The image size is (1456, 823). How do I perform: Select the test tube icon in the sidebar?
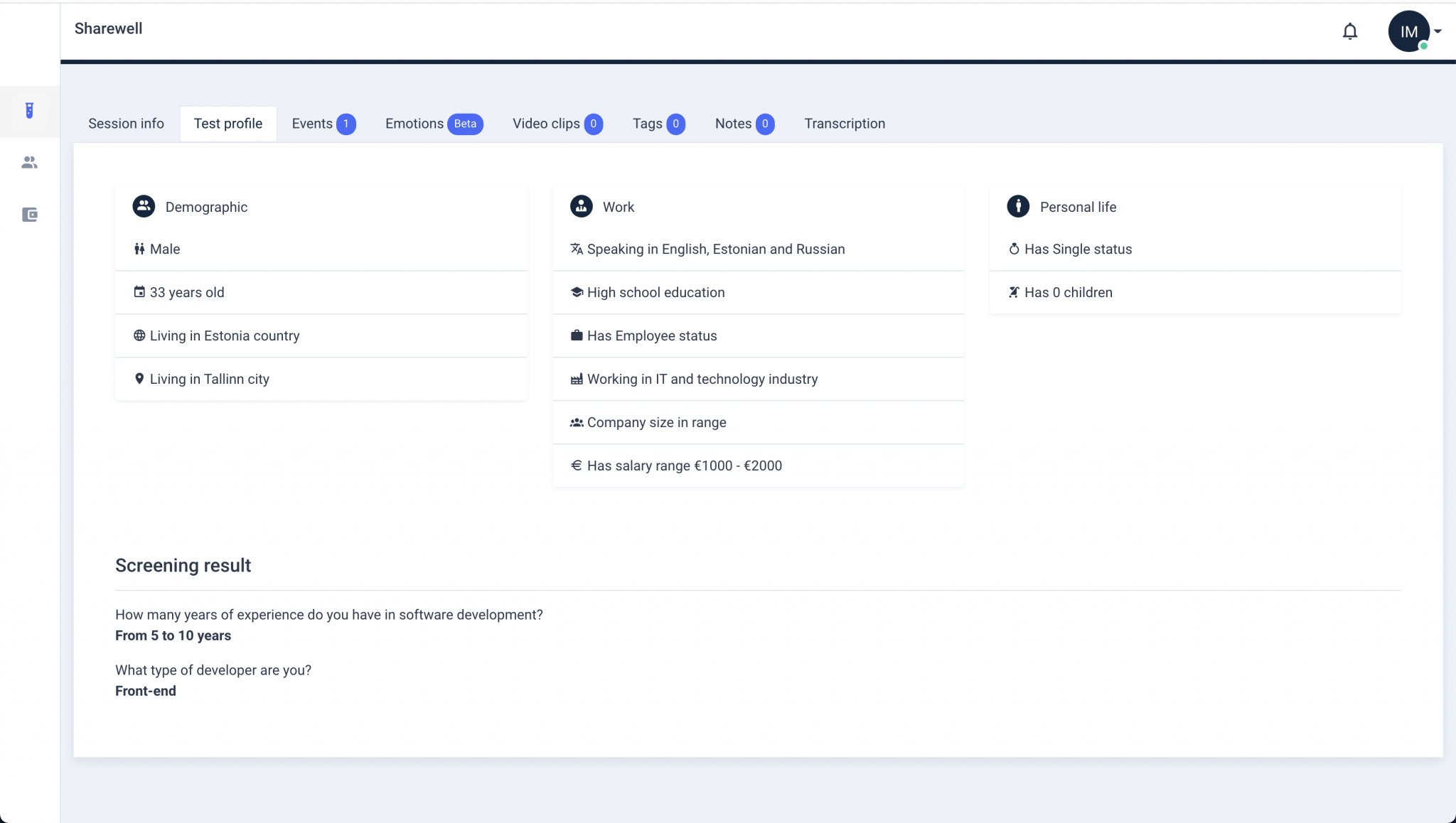tap(29, 111)
